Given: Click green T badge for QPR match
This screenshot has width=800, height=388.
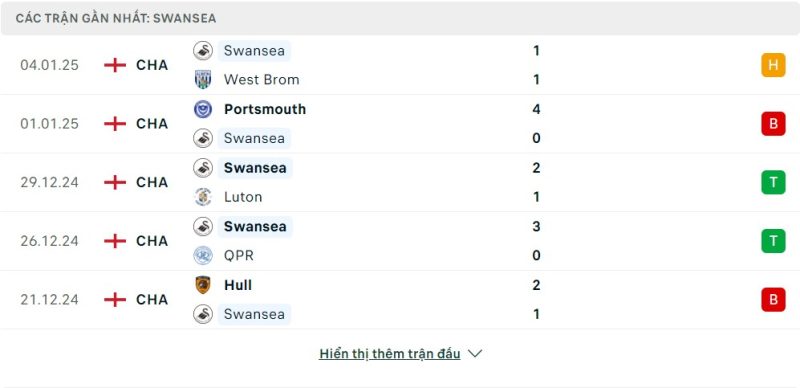Looking at the screenshot, I should [773, 241].
